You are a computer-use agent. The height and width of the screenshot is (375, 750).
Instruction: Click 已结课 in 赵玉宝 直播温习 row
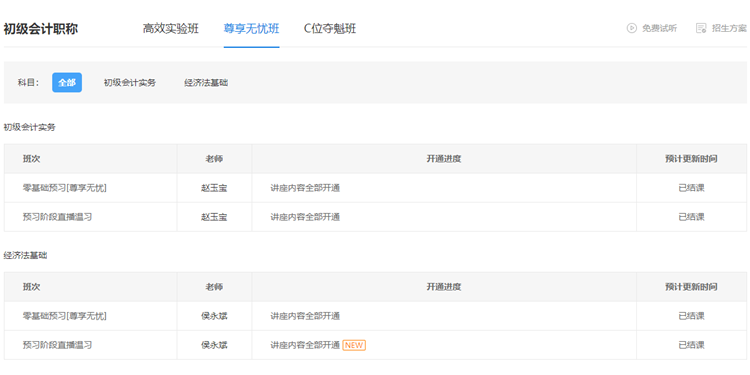[x=692, y=217]
